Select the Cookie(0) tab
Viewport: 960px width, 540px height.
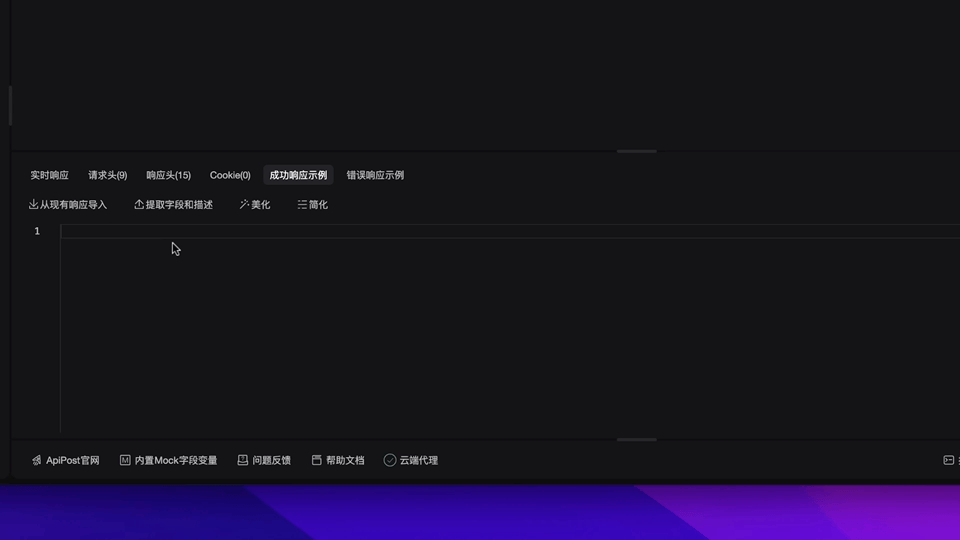click(x=230, y=175)
